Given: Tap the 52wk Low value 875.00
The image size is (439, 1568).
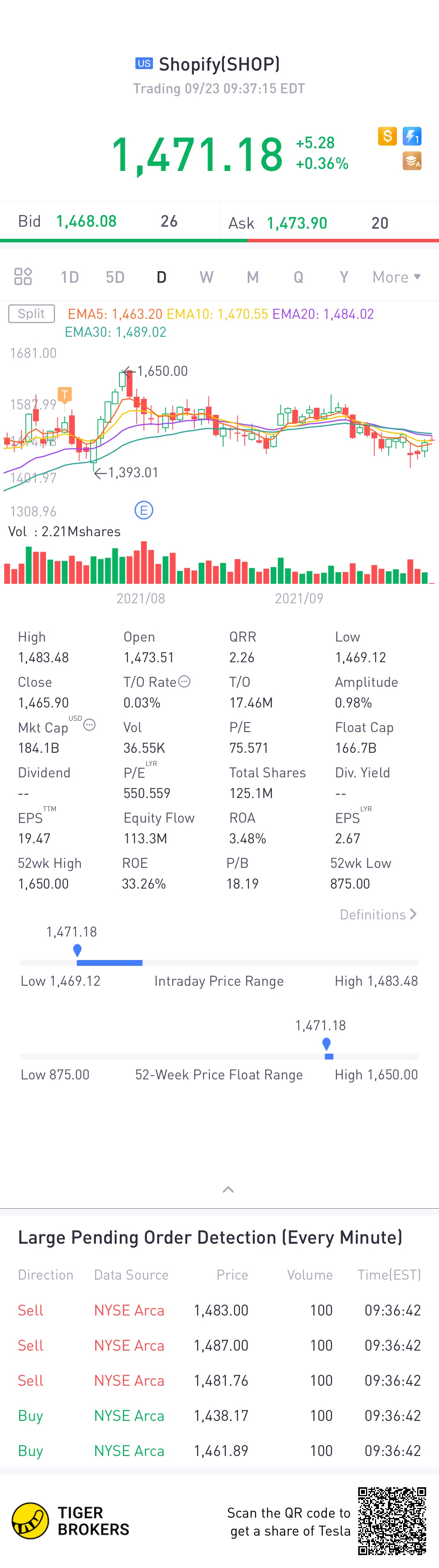Looking at the screenshot, I should click(350, 883).
